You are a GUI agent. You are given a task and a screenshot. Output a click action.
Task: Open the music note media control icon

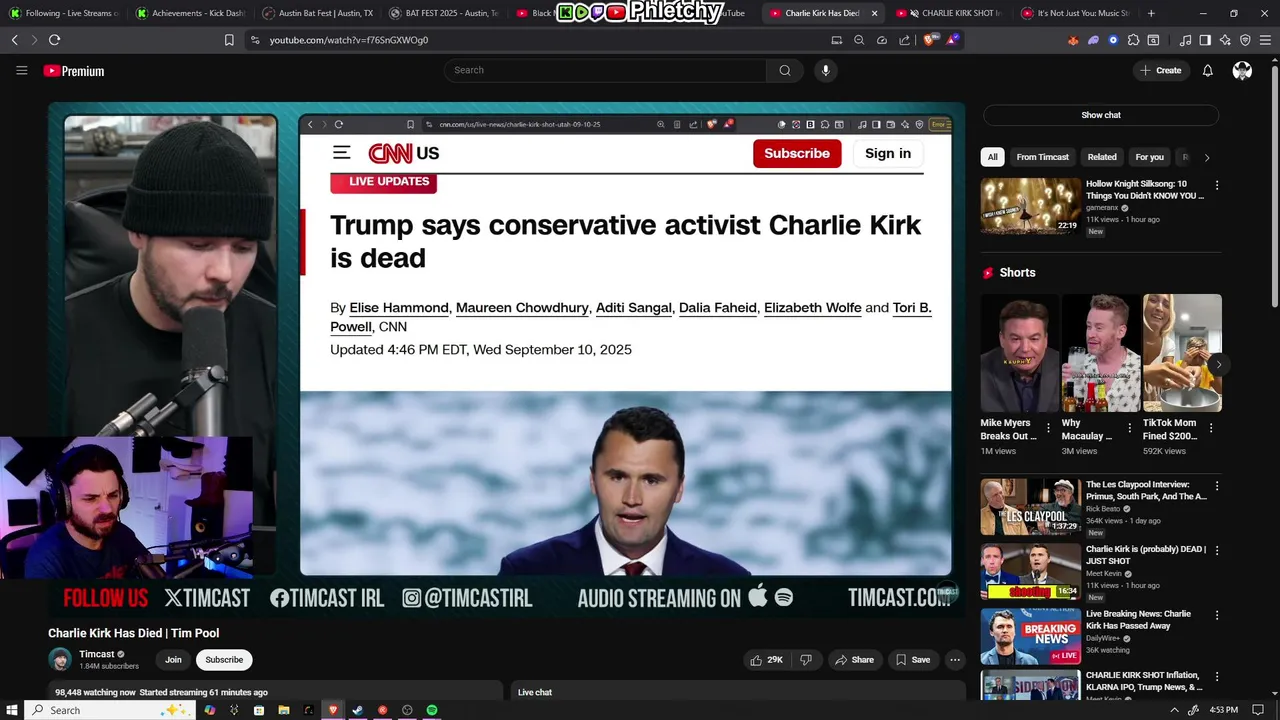pyautogui.click(x=1185, y=40)
